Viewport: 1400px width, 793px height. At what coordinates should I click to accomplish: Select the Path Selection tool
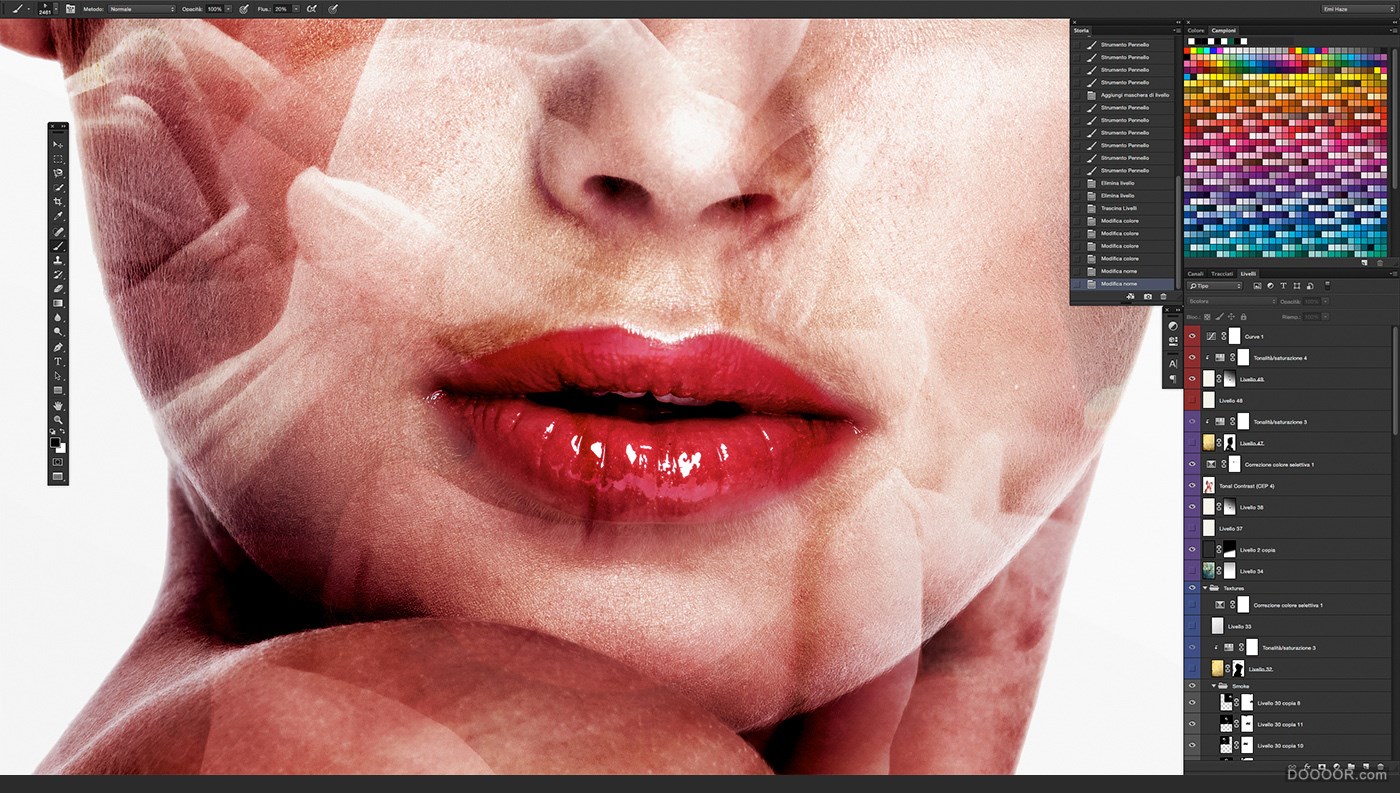point(58,376)
